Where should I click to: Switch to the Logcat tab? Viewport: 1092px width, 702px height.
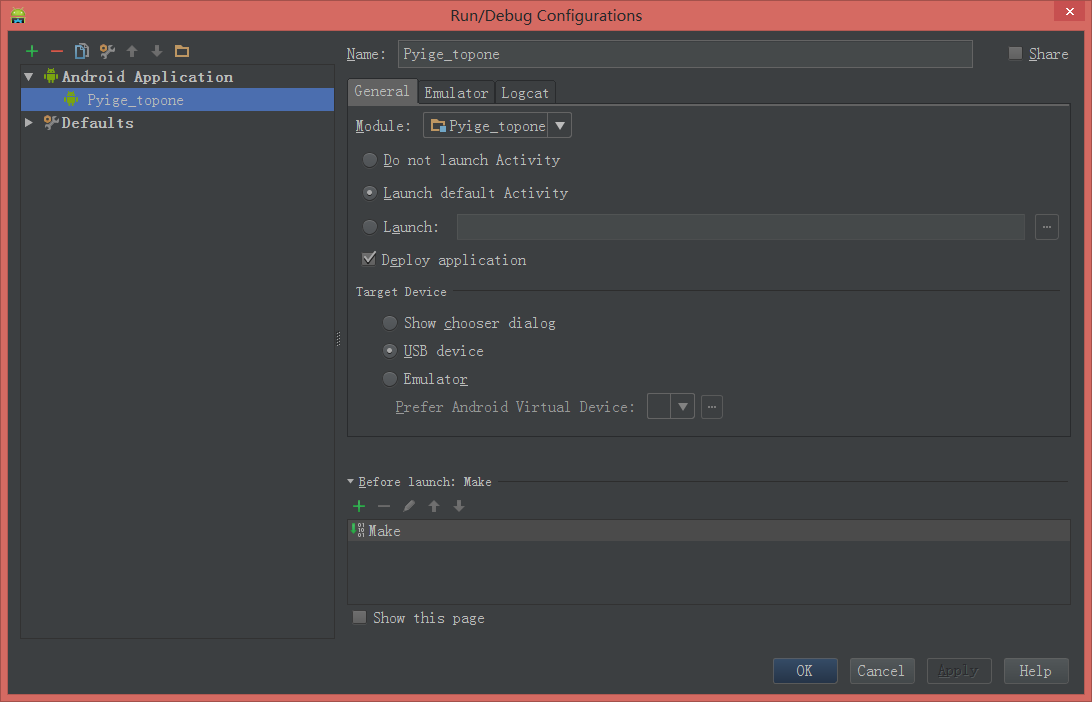pos(524,92)
